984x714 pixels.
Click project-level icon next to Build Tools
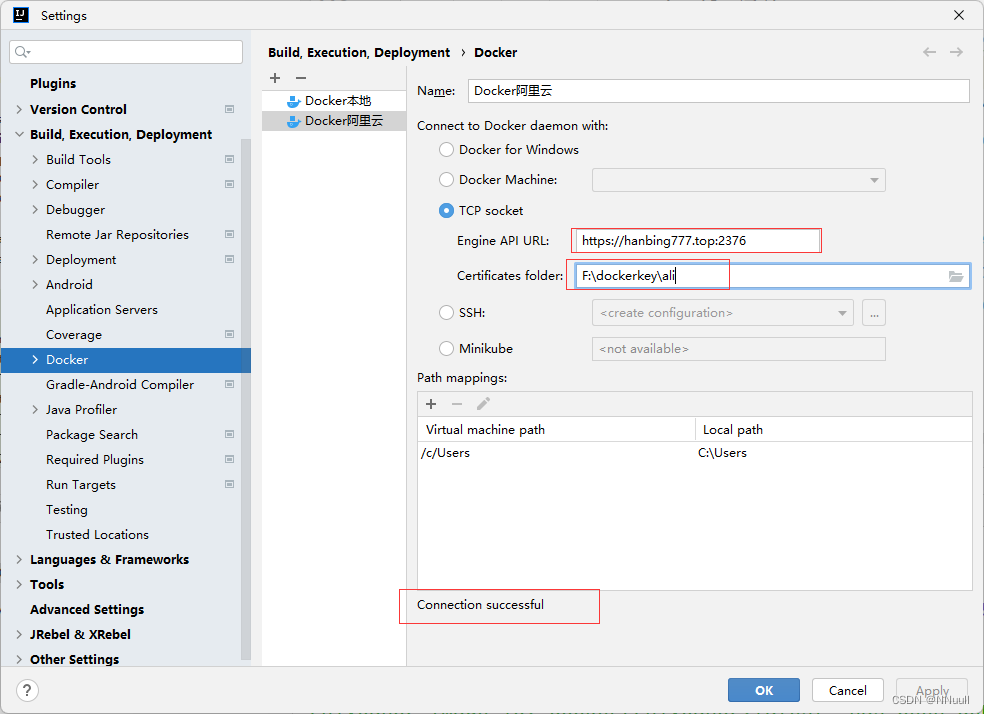230,159
